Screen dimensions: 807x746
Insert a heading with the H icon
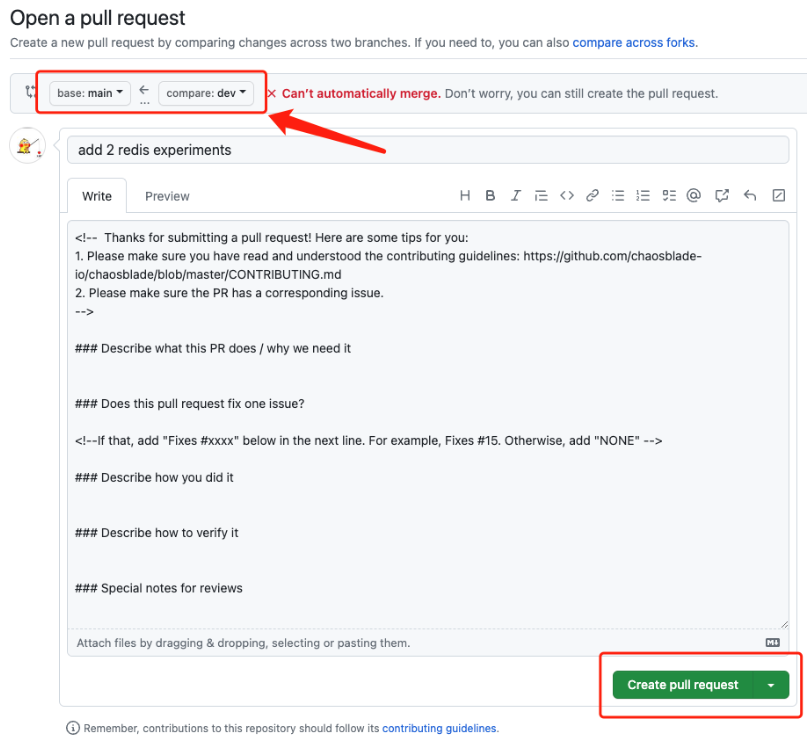[x=465, y=196]
